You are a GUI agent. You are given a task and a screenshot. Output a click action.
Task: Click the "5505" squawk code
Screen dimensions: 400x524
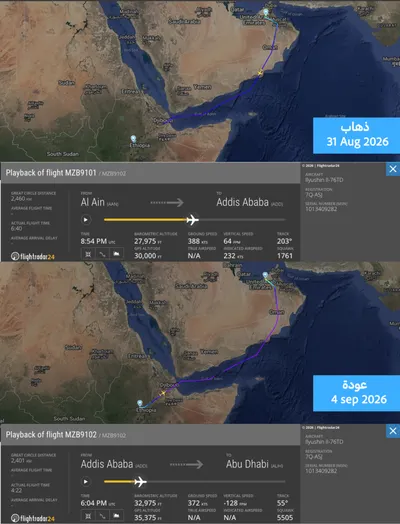[x=285, y=518]
